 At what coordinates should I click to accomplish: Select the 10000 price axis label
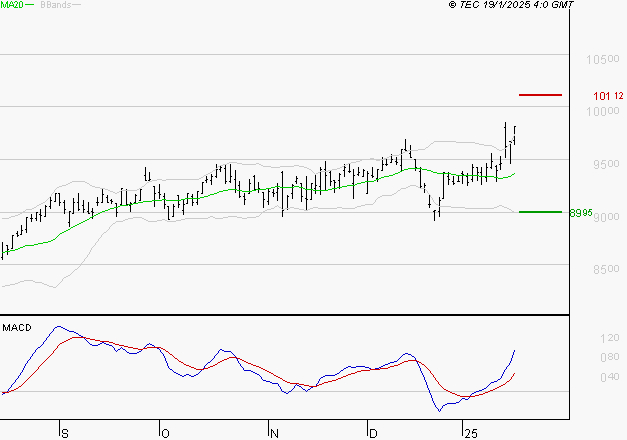(603, 111)
